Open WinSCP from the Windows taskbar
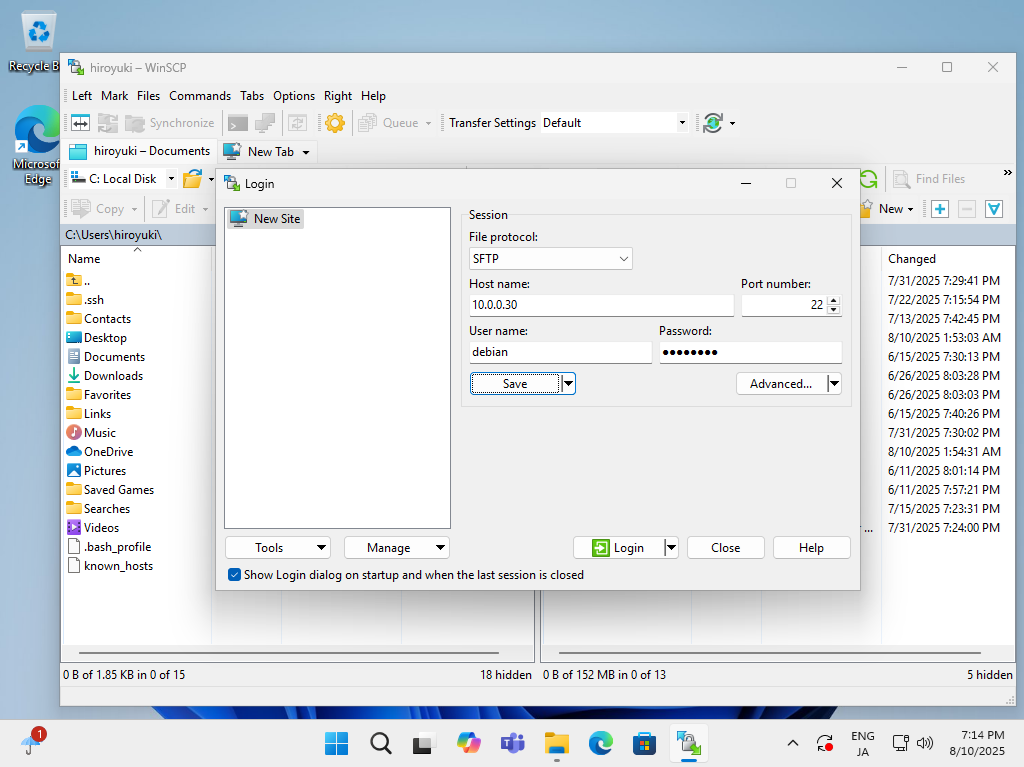Viewport: 1024px width, 767px height. click(688, 742)
